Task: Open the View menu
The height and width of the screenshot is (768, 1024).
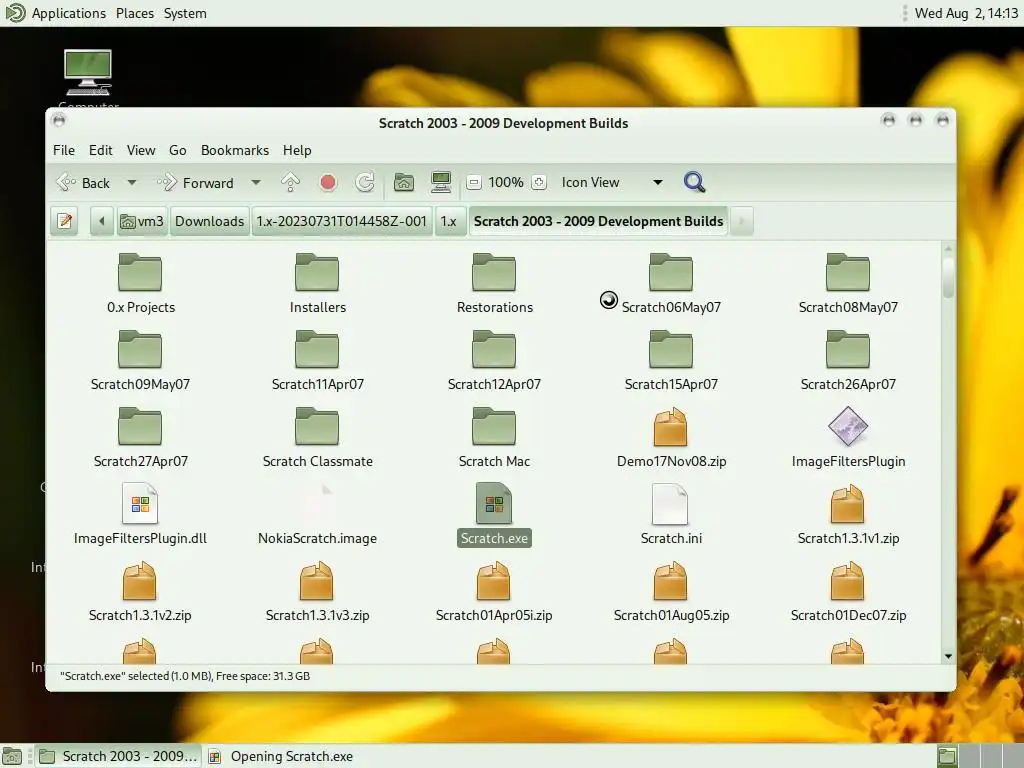Action: [141, 150]
